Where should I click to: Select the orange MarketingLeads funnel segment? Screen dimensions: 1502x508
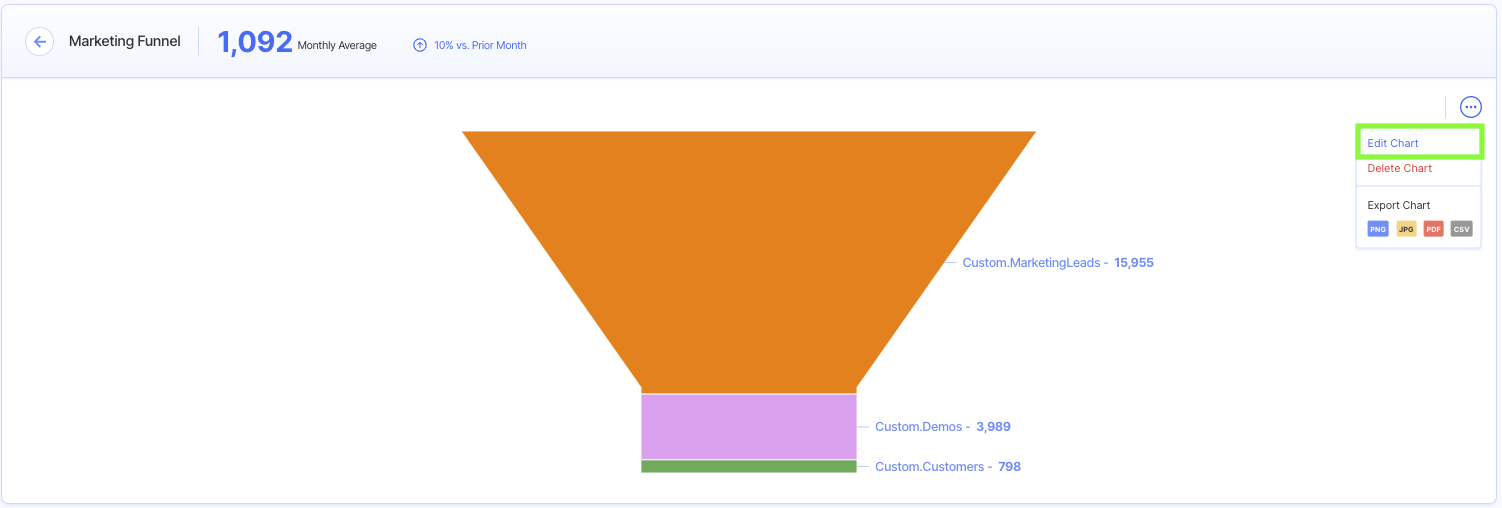coord(748,250)
